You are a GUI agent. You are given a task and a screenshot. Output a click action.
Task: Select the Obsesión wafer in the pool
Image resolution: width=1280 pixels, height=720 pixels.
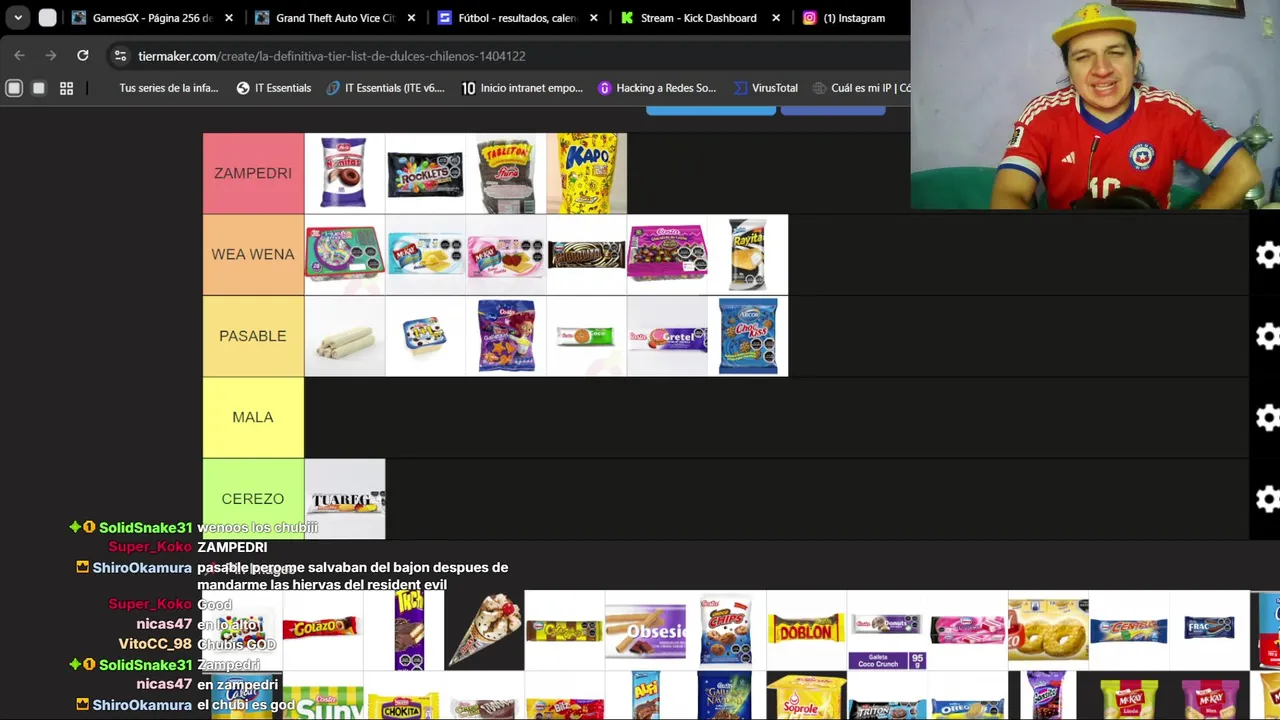pyautogui.click(x=645, y=629)
